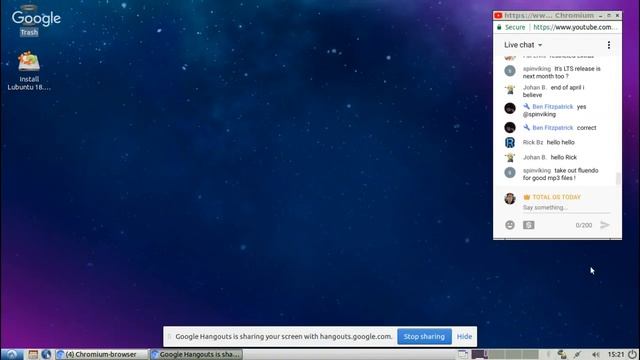Click Rick Bz's R avatar
Viewport: 640px width, 360px height.
coord(510,142)
